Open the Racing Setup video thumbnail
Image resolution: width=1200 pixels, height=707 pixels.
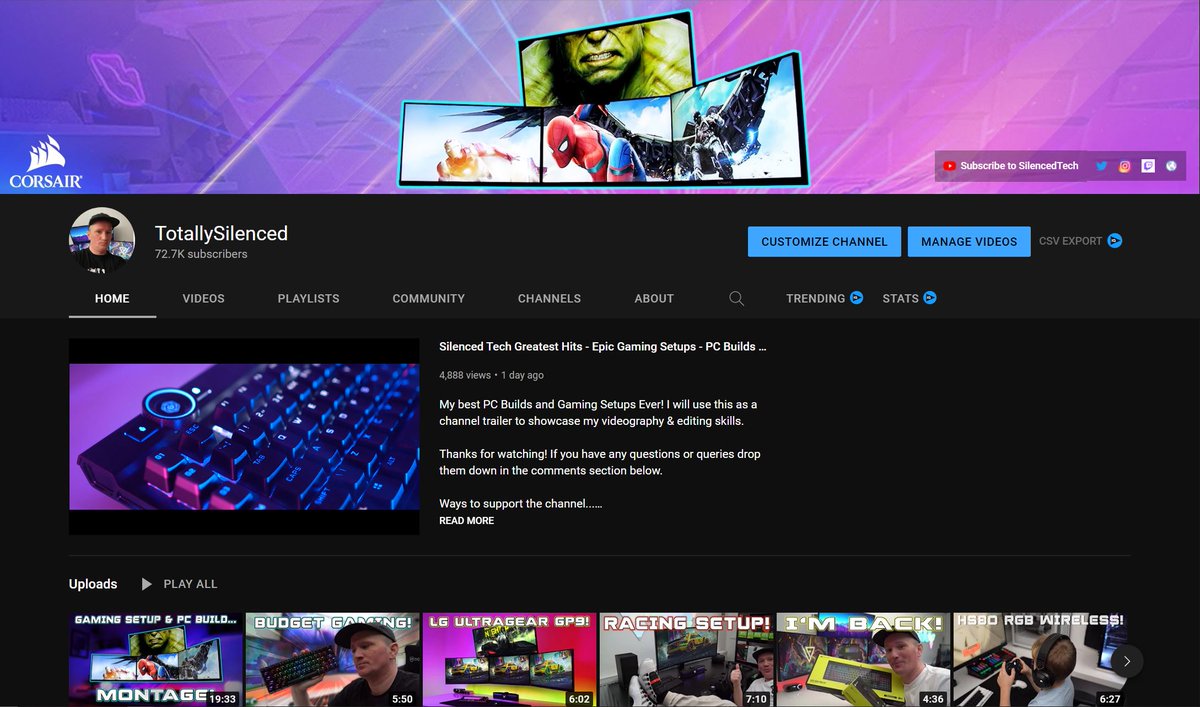coord(687,660)
